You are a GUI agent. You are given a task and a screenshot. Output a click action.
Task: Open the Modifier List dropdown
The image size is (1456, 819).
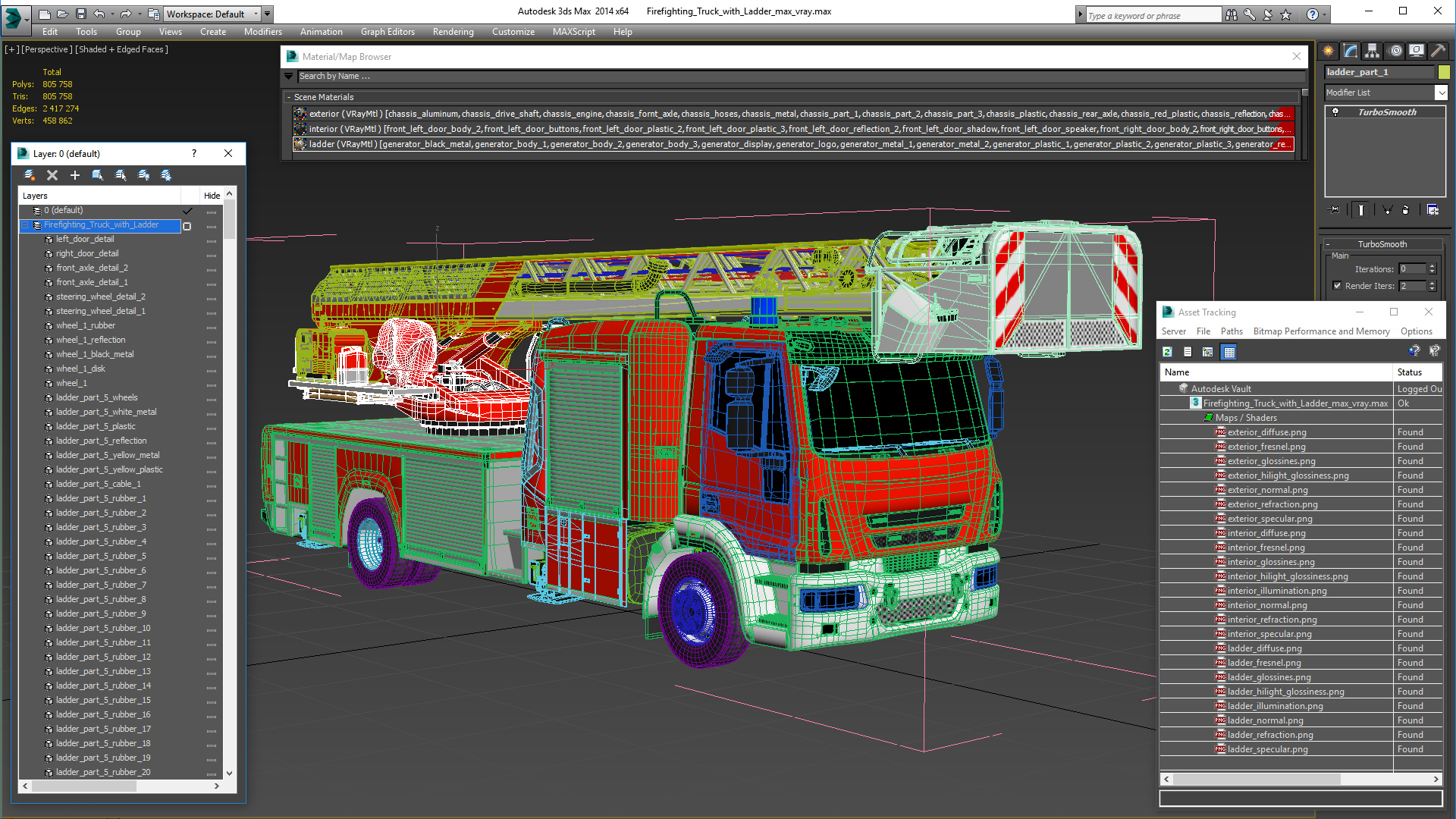tap(1386, 93)
